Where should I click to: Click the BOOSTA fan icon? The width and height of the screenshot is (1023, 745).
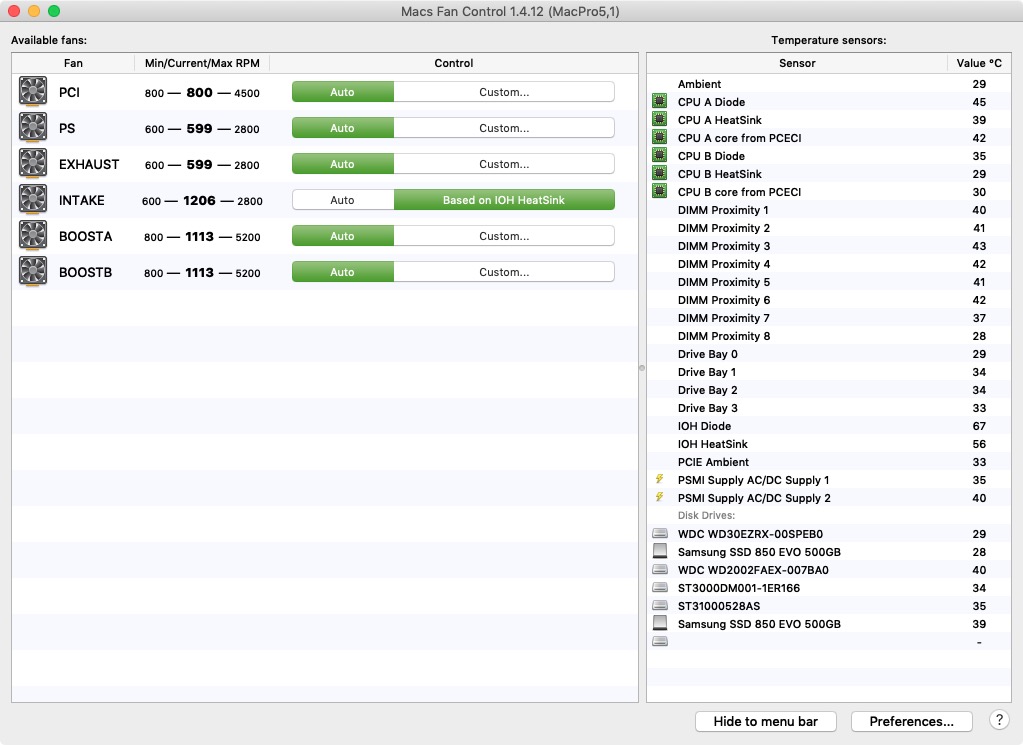tap(33, 236)
